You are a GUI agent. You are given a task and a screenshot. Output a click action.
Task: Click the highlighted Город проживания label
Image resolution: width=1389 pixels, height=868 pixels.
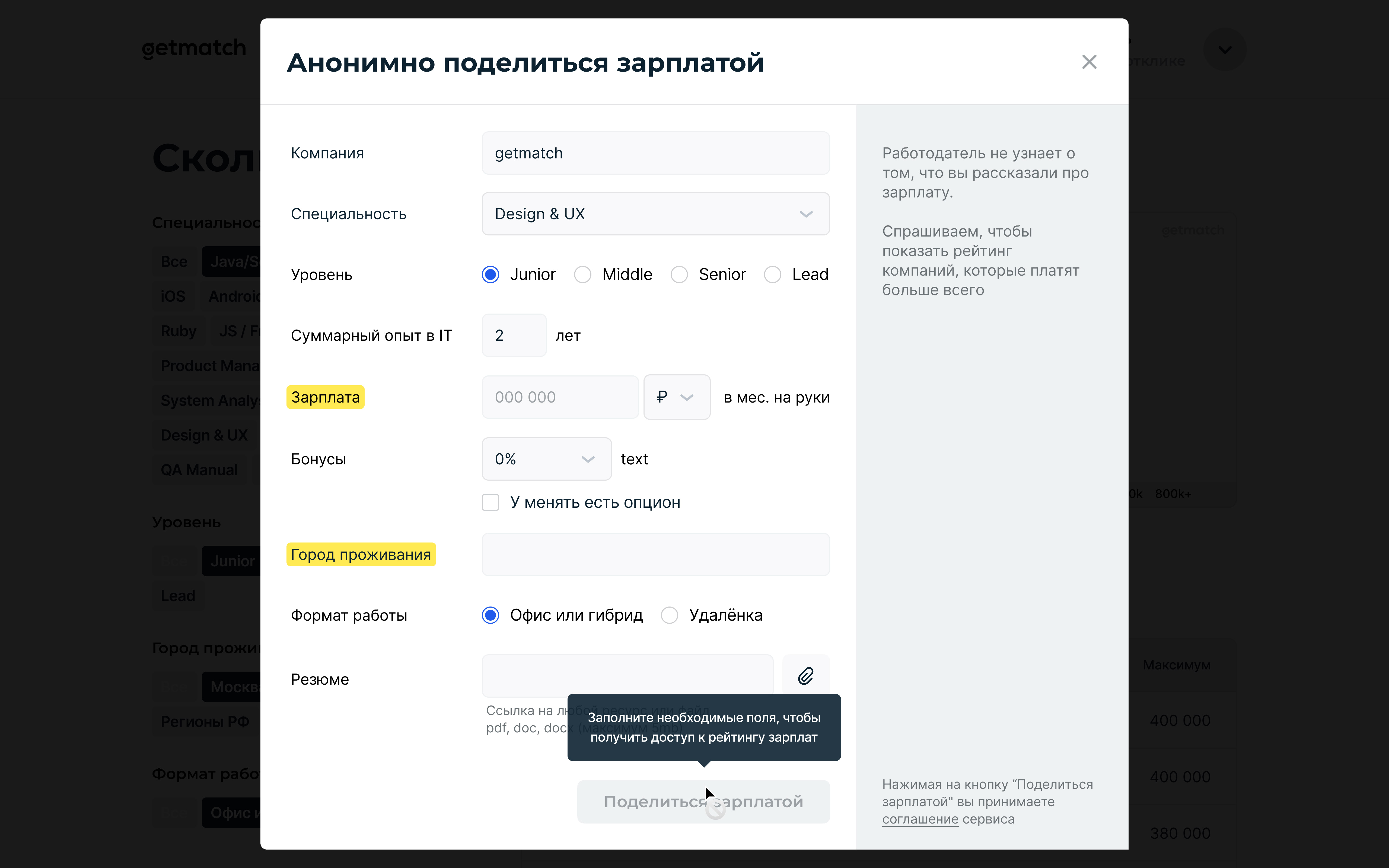pos(361,554)
